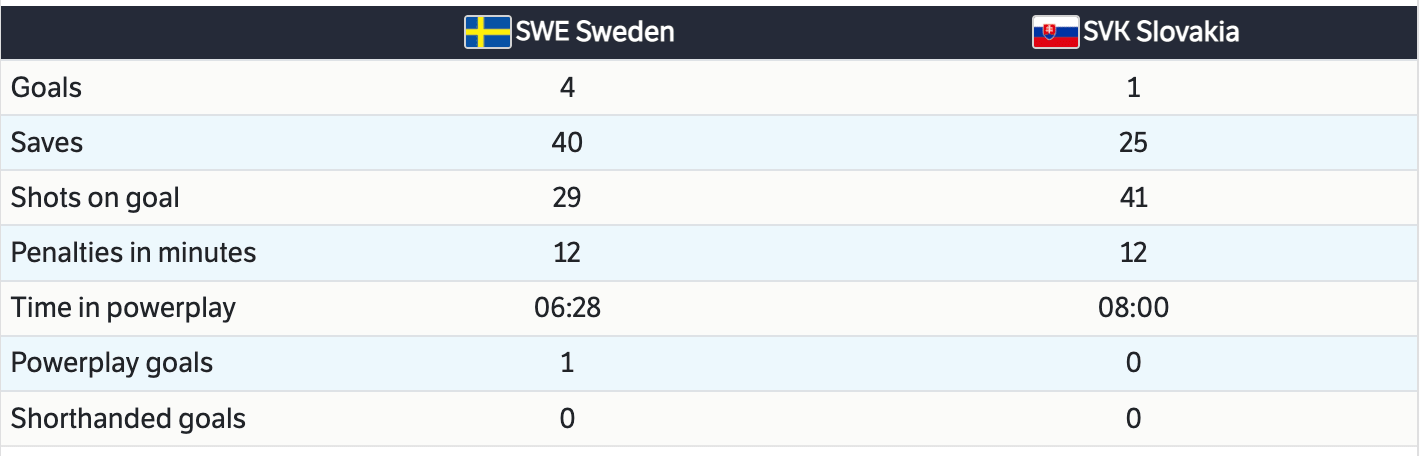1420x456 pixels.
Task: Click Sweden's penalties in minutes value
Action: (x=567, y=252)
